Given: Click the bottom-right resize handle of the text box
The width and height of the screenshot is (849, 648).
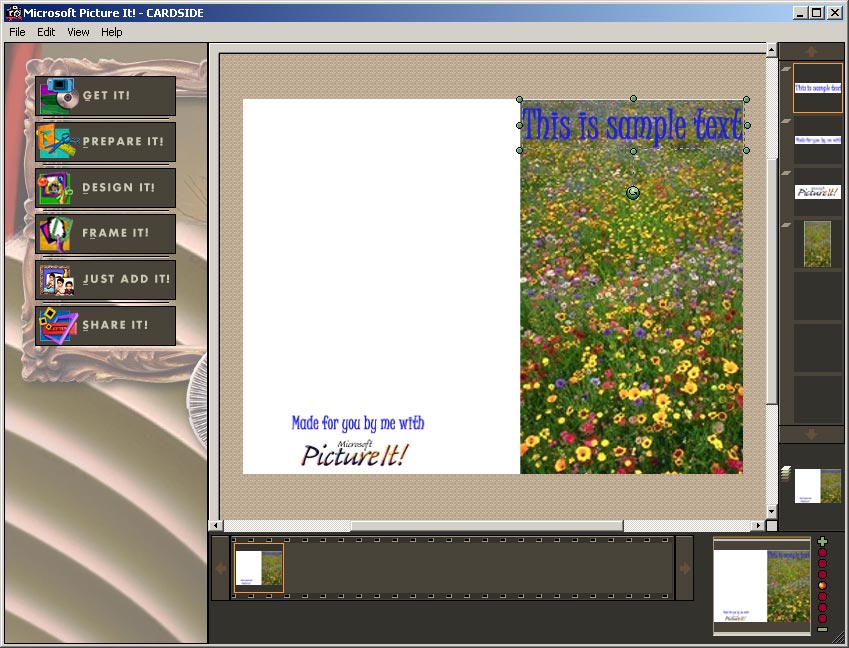Looking at the screenshot, I should click(747, 150).
